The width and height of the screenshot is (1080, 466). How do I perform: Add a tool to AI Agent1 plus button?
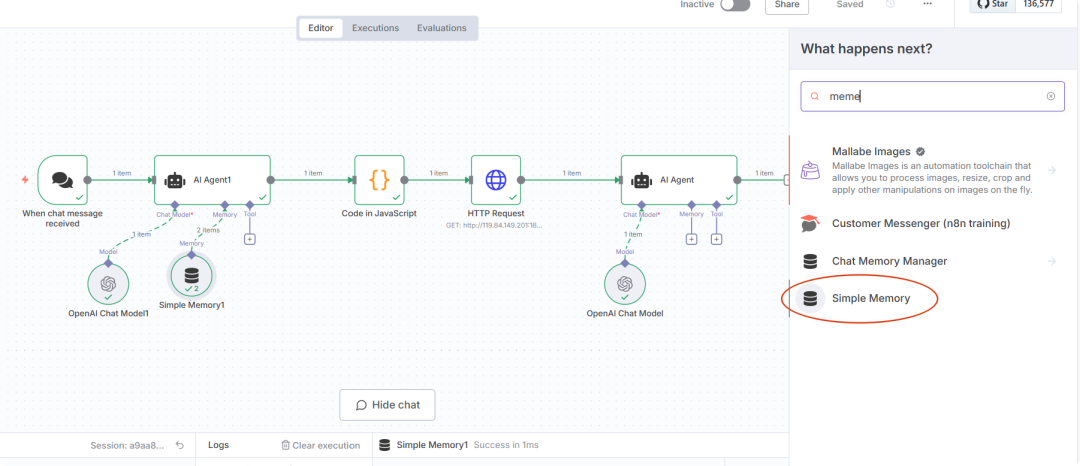249,239
